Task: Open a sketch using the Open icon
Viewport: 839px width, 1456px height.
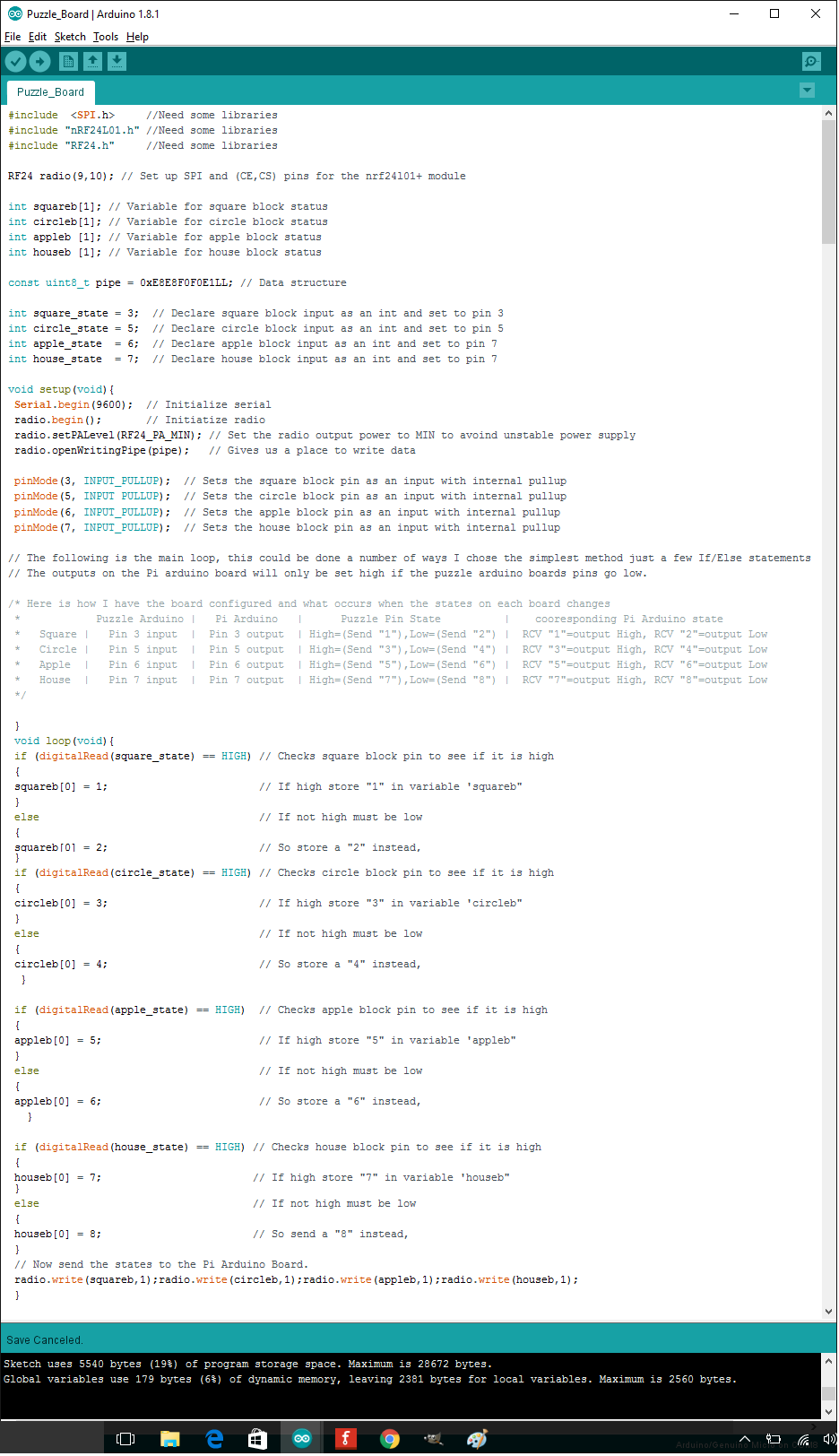Action: (x=92, y=61)
